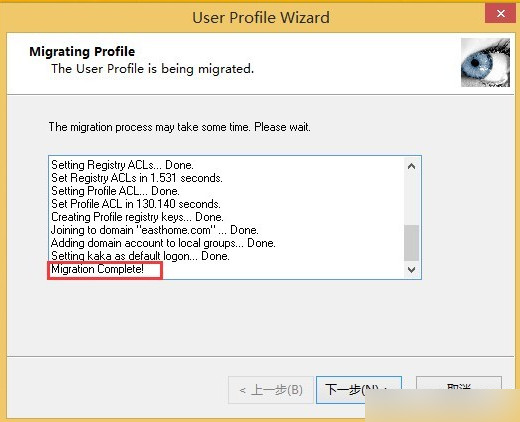This screenshot has height=422, width=520.
Task: Click the 下一步(N) next button
Action: click(359, 390)
